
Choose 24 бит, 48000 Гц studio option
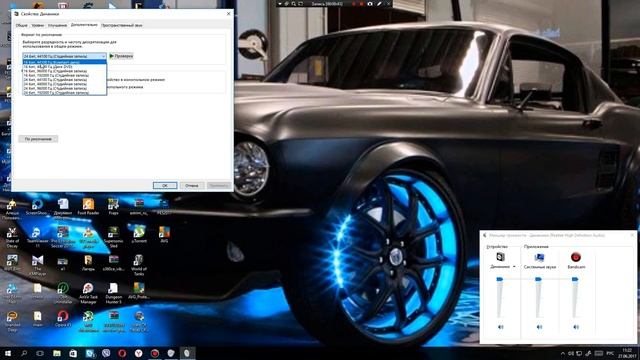64,84
